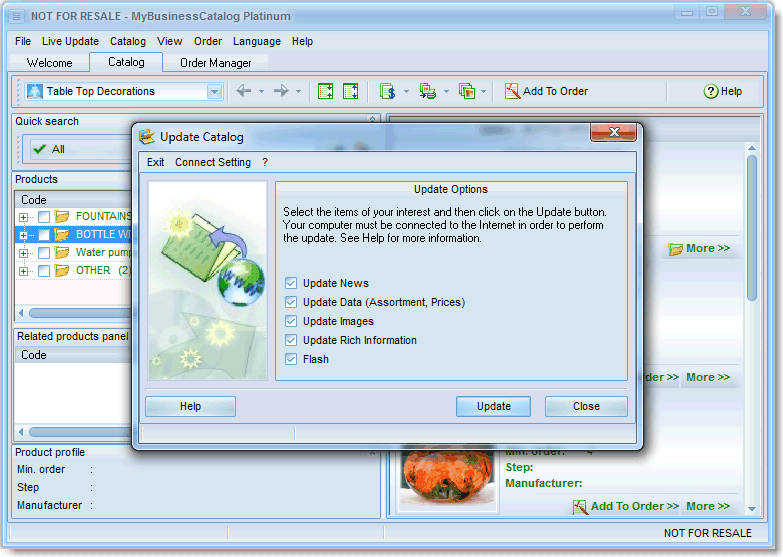The height and width of the screenshot is (557, 783).
Task: Open the forward arrow history dropdown
Action: pyautogui.click(x=298, y=91)
